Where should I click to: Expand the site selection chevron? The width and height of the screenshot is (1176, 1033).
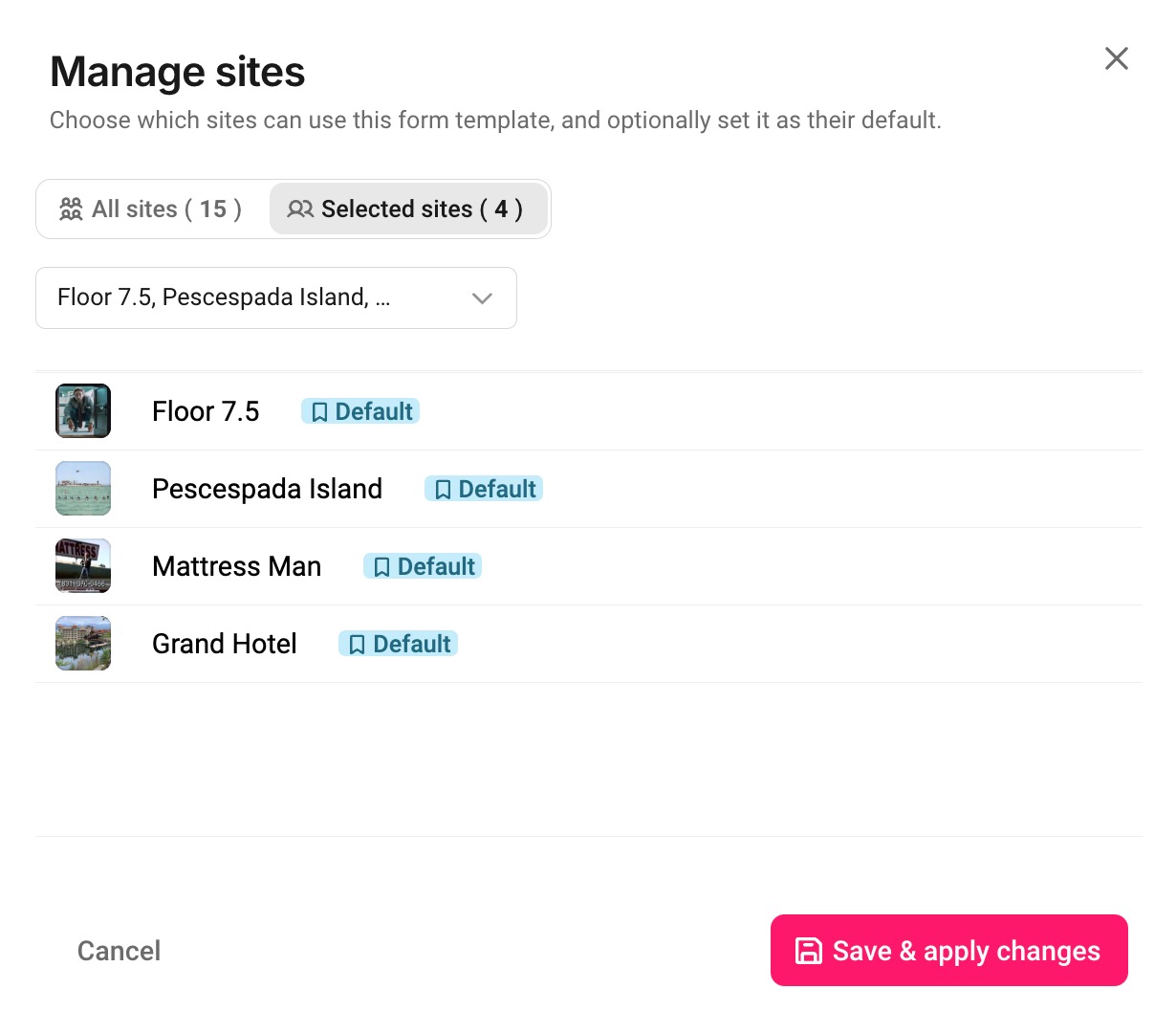pos(482,298)
